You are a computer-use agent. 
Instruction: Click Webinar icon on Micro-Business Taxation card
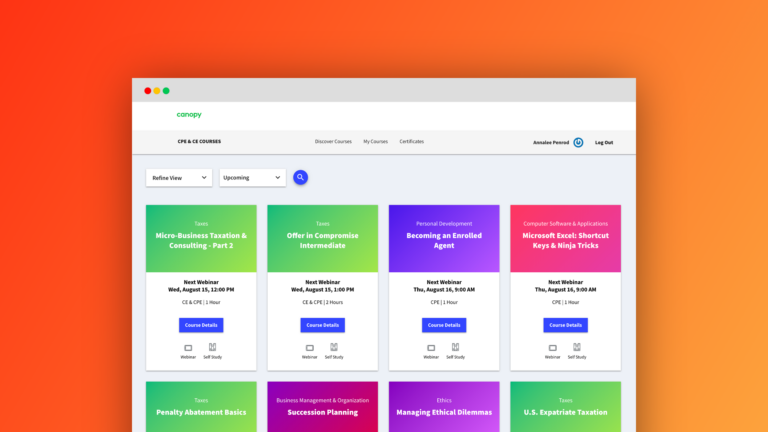tap(188, 347)
